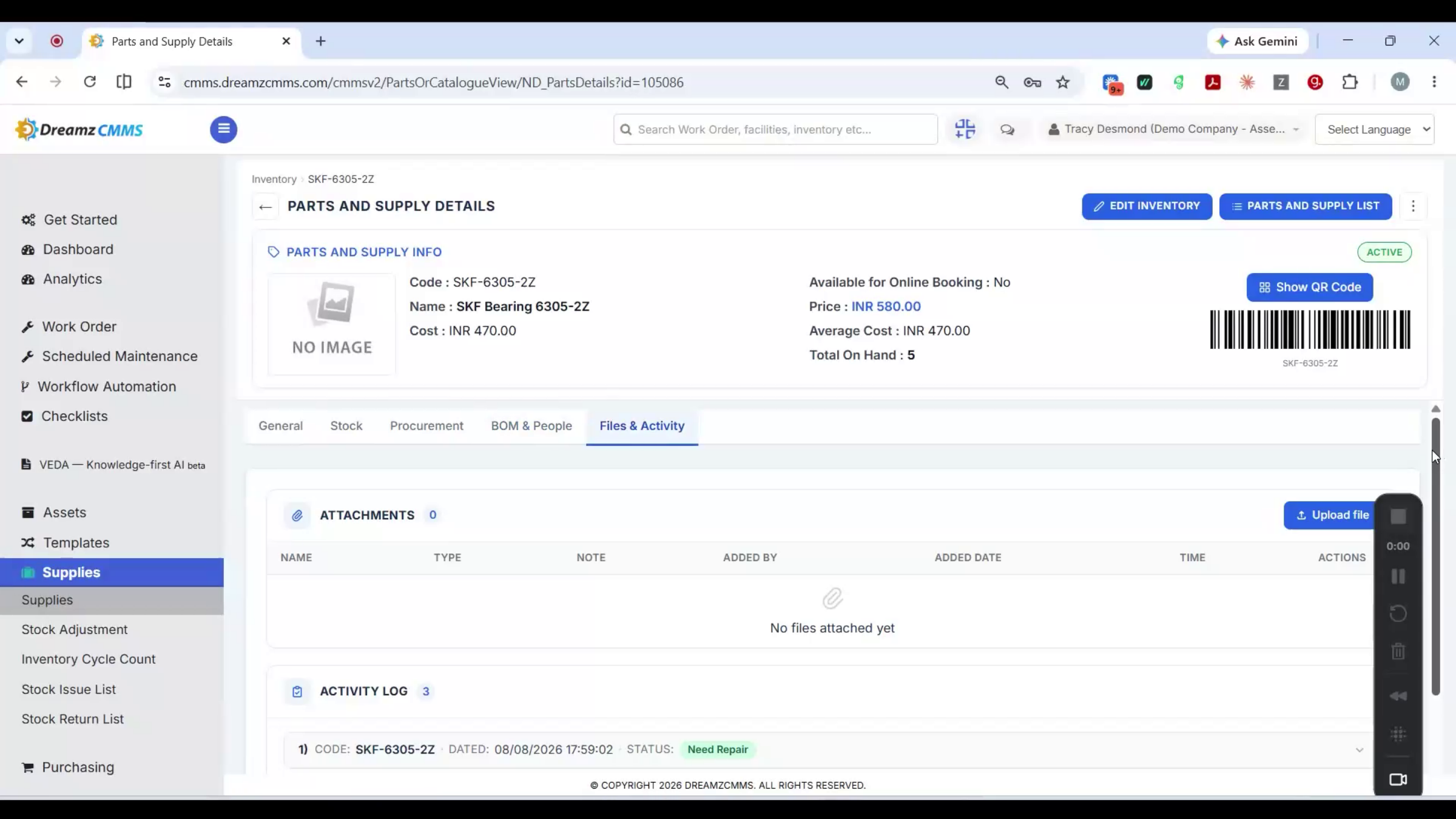This screenshot has width=1456, height=819.
Task: Open Scheduled Maintenance in the sidebar
Action: point(120,357)
